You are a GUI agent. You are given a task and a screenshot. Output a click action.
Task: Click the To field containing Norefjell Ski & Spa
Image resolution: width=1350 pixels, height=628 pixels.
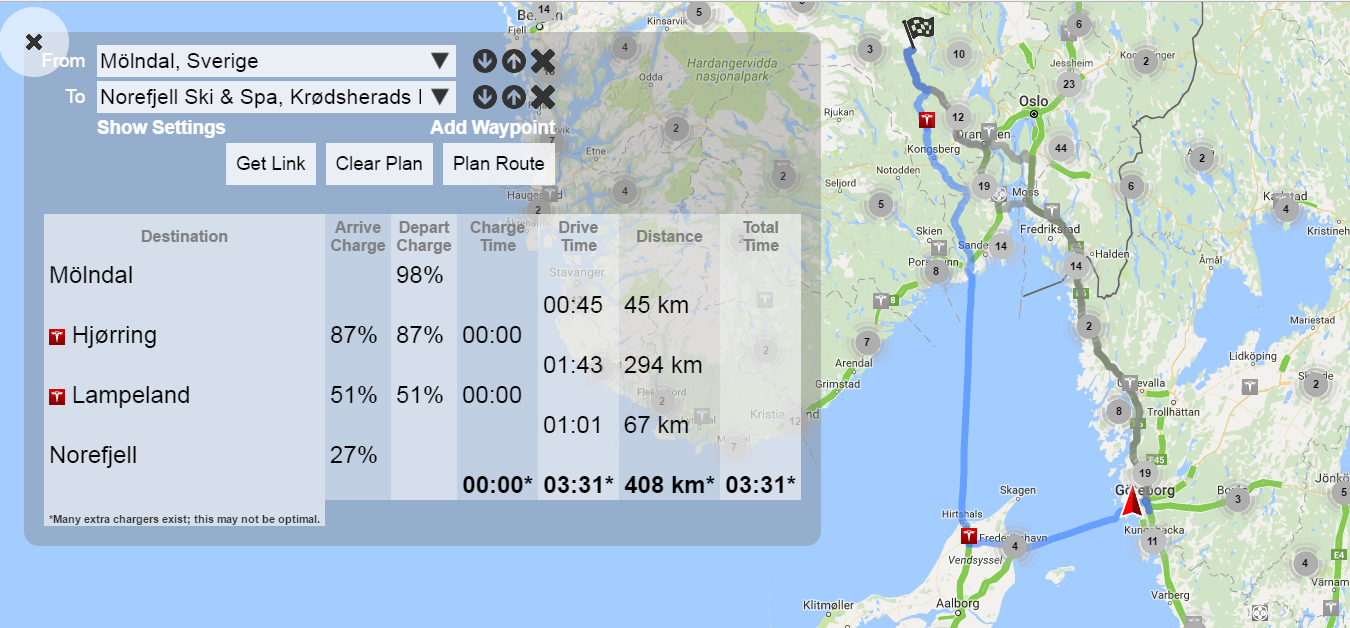[x=277, y=97]
